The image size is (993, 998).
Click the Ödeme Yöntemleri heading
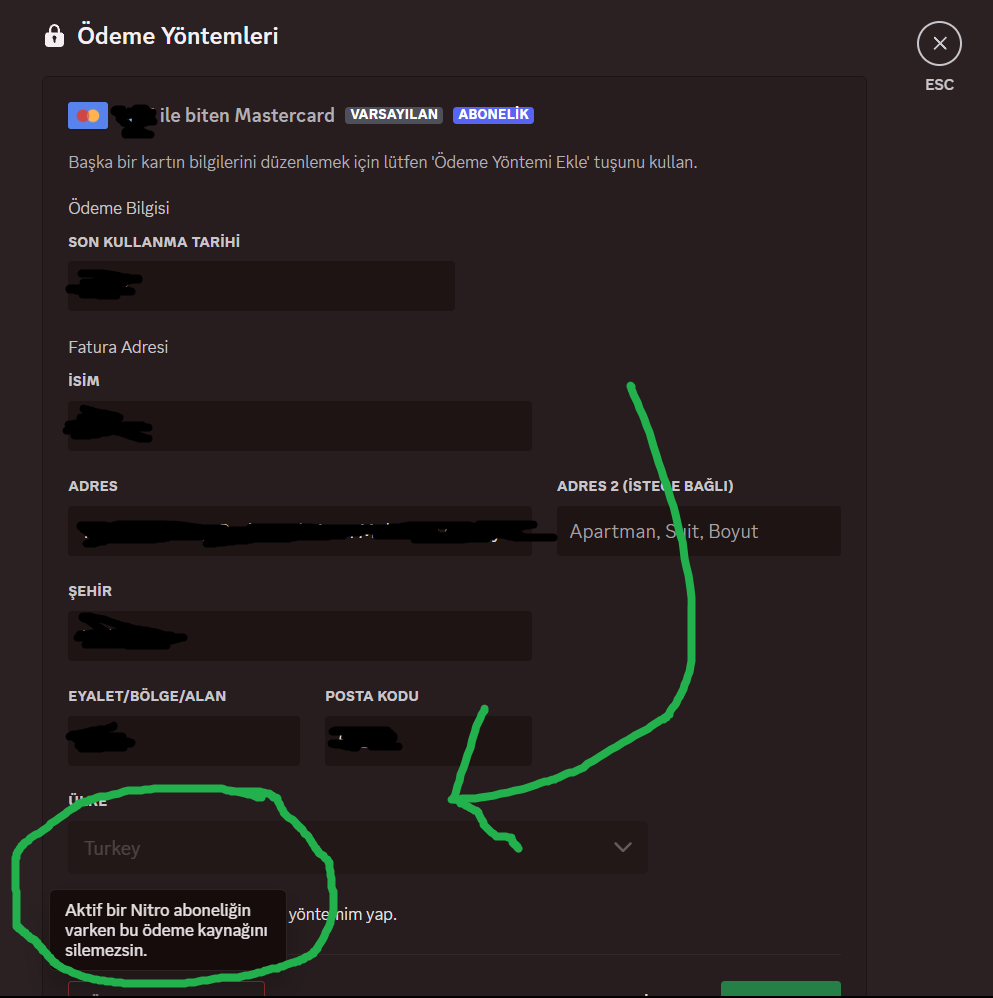click(178, 36)
